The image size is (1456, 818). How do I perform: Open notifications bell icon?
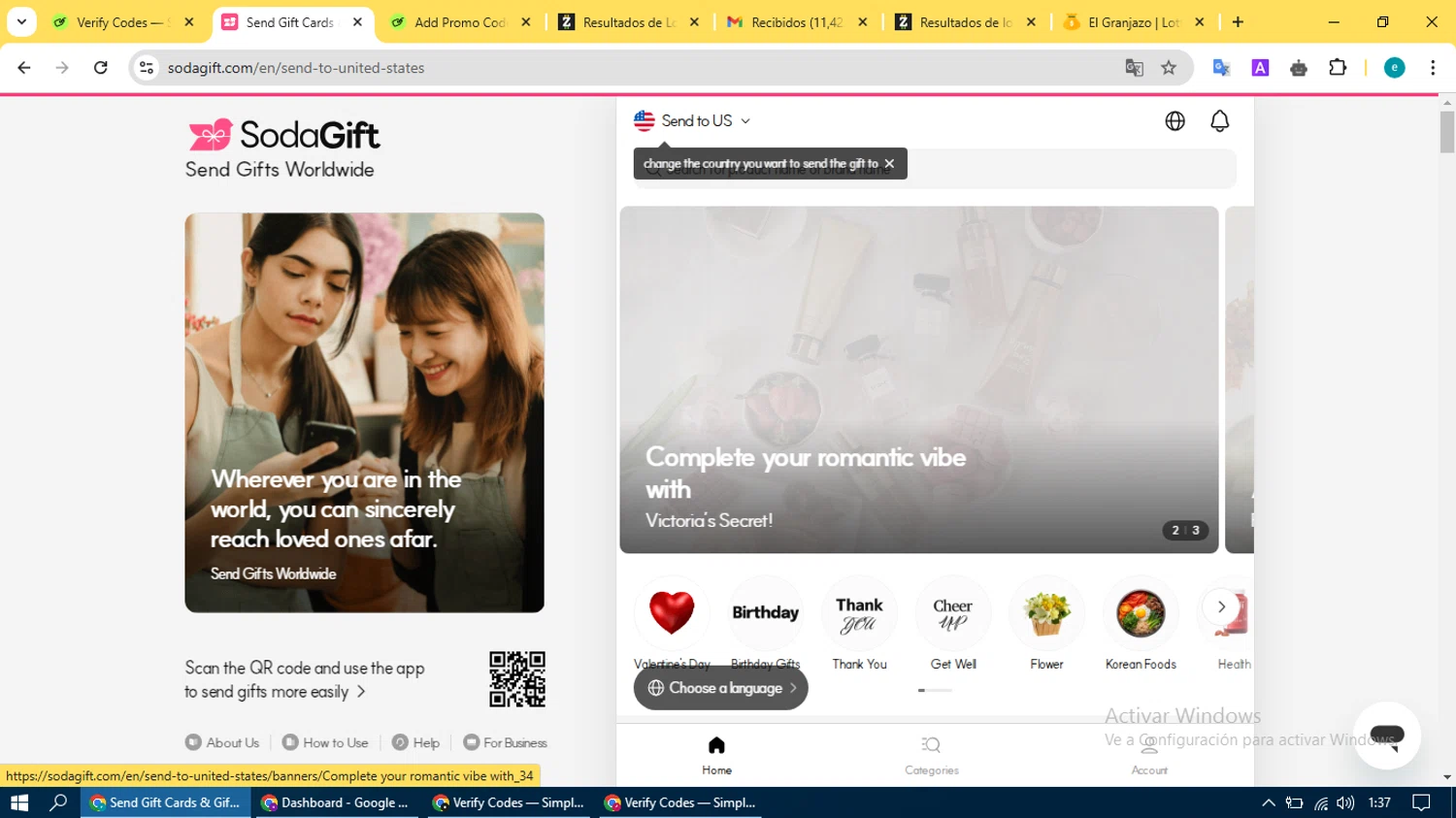1220,121
